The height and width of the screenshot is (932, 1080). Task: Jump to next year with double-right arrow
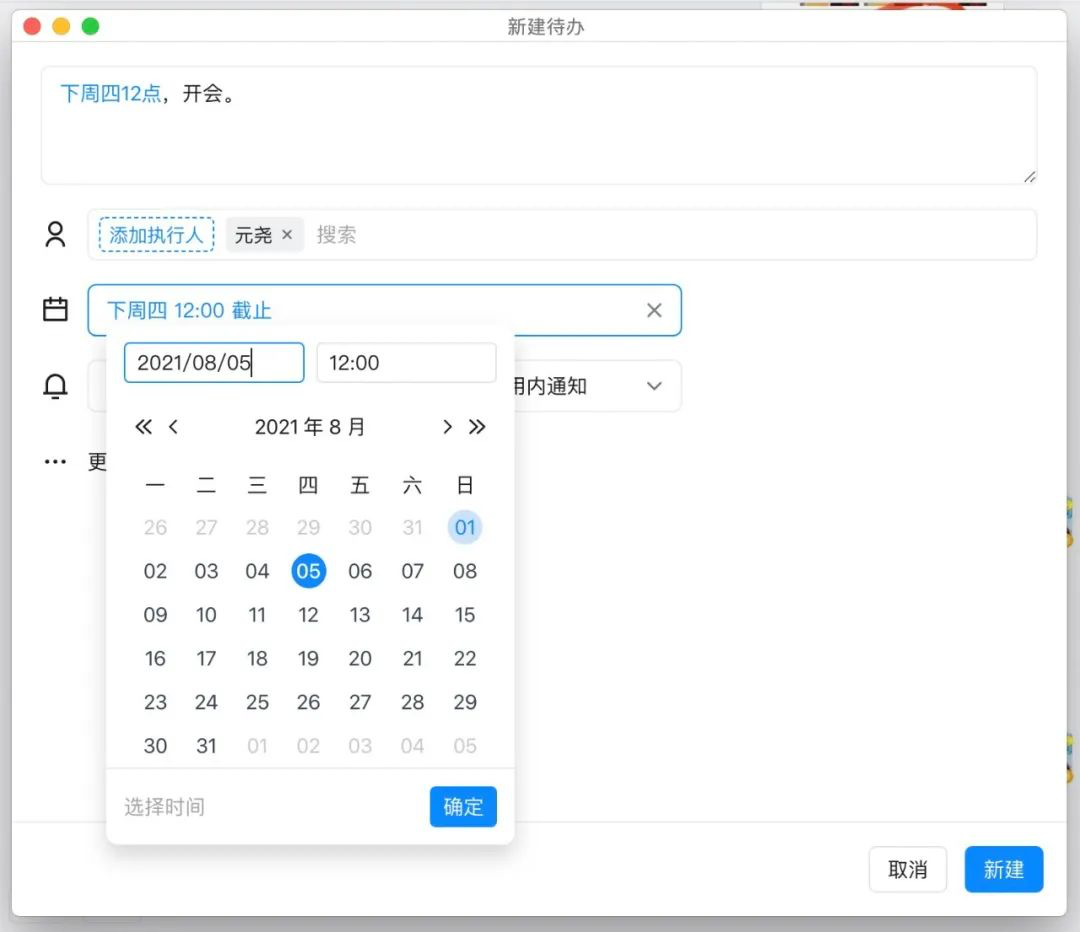[478, 427]
